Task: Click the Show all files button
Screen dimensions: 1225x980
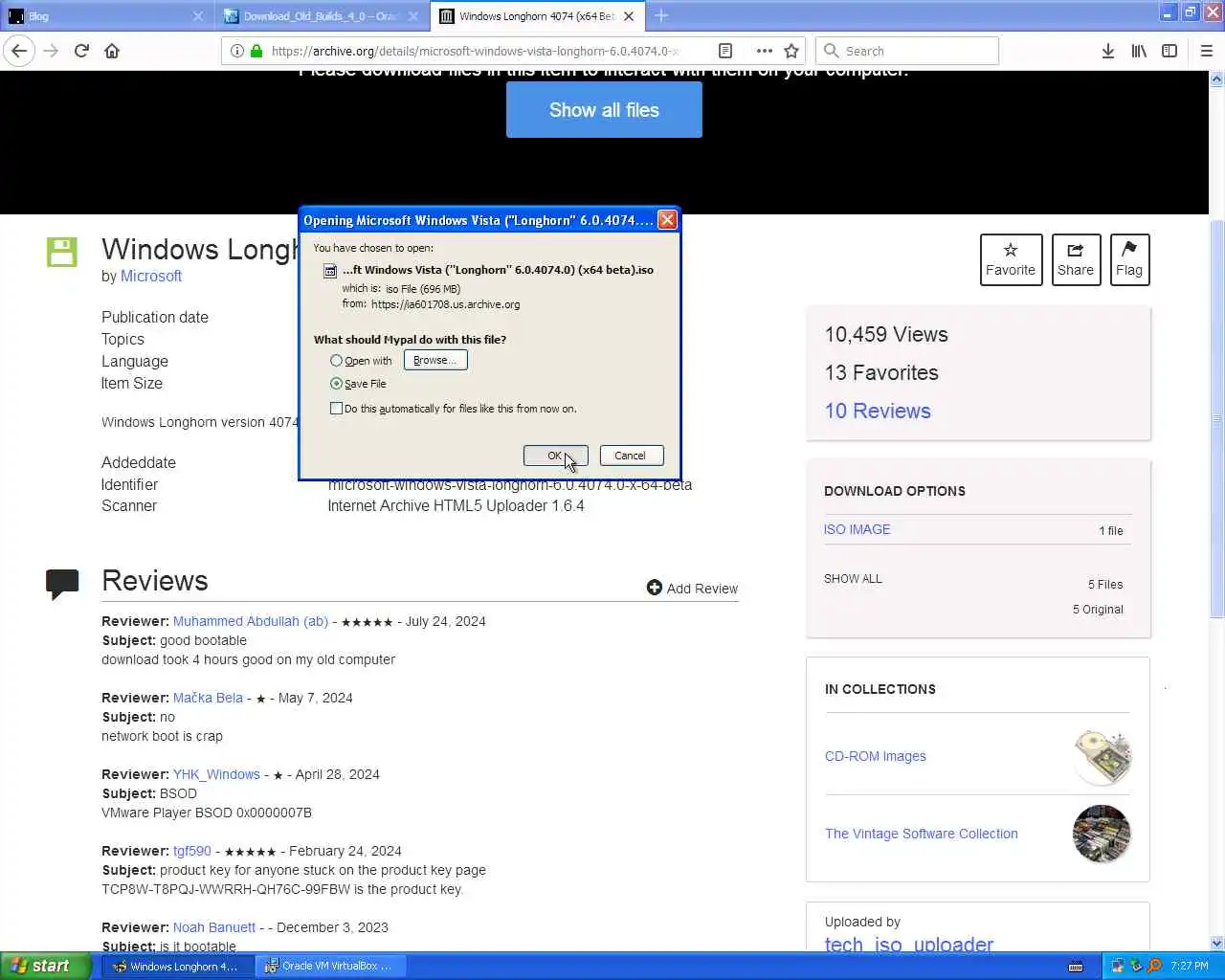Action: click(604, 110)
